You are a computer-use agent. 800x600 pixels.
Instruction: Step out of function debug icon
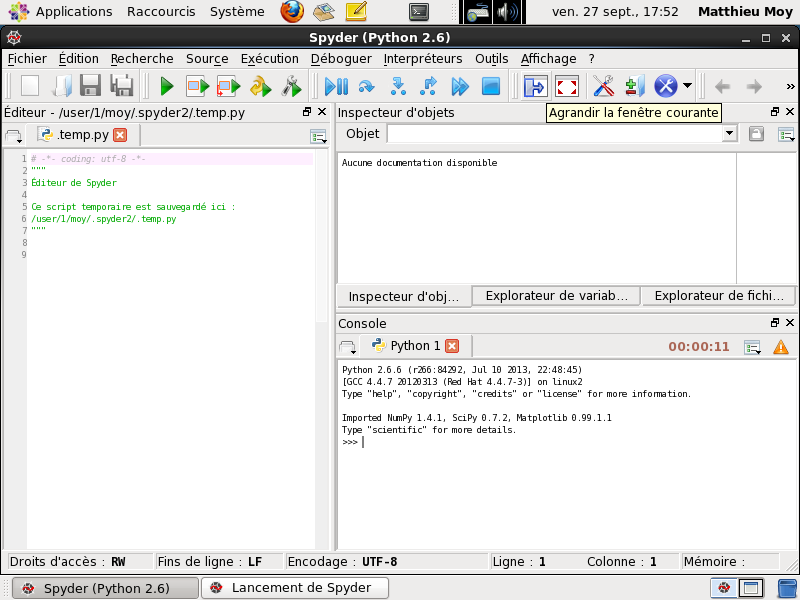coord(429,86)
